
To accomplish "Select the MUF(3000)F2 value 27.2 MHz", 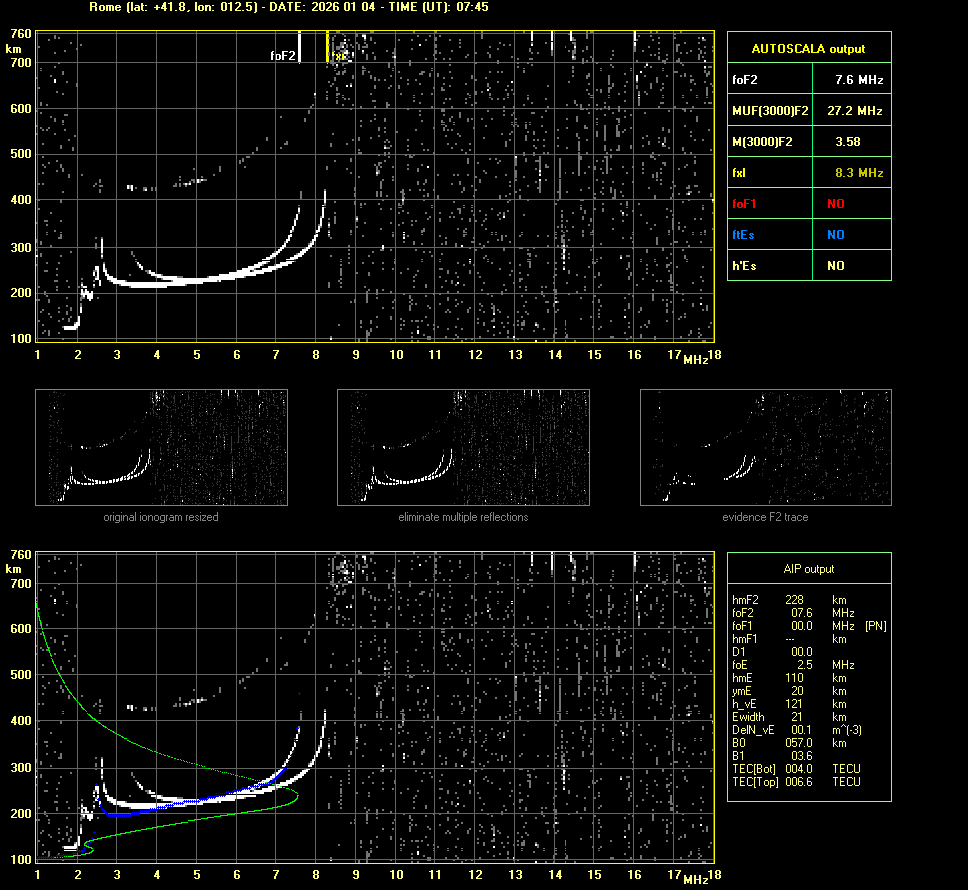I will point(859,110).
